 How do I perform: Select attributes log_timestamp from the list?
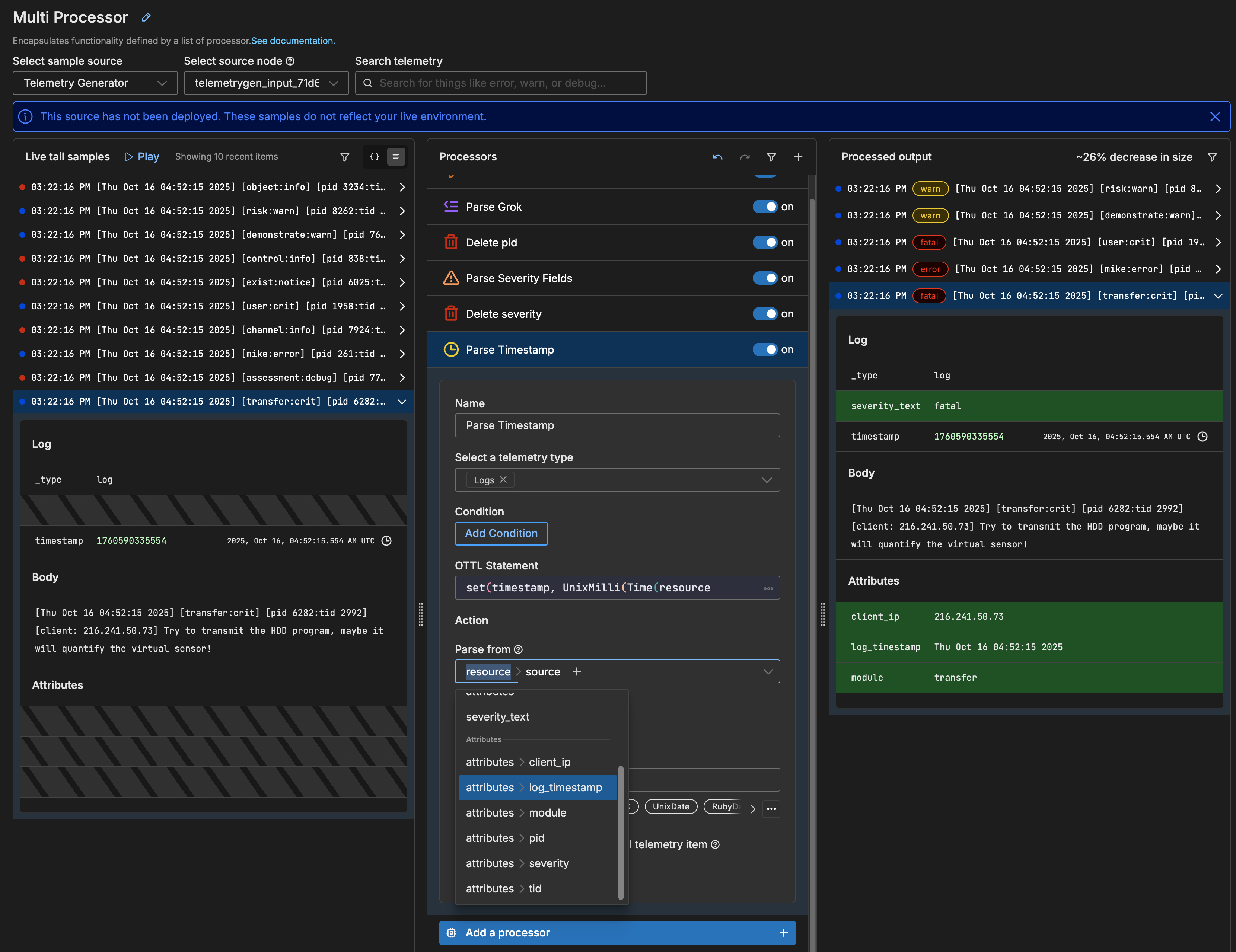537,788
